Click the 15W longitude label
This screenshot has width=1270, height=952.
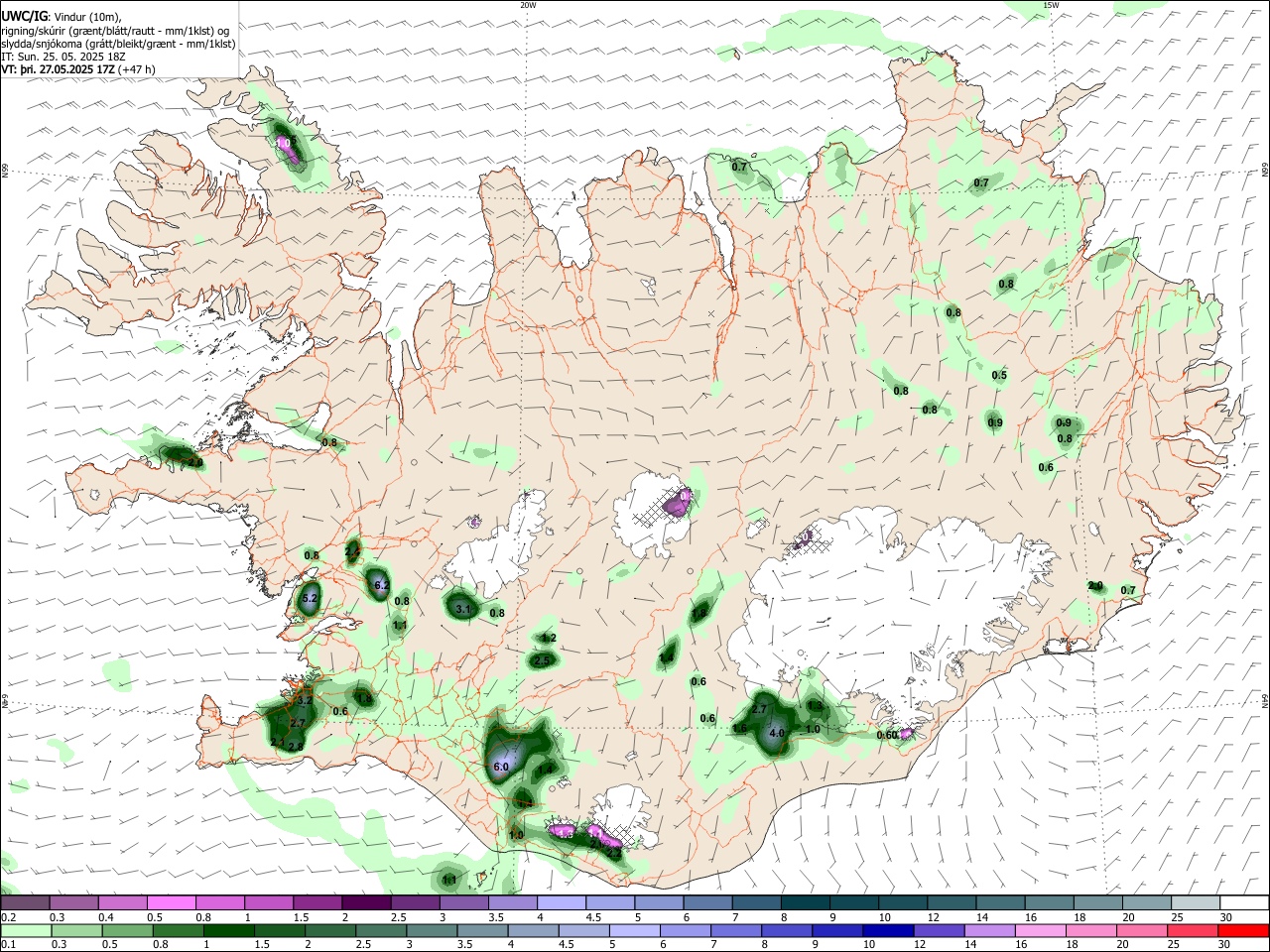(x=1052, y=5)
